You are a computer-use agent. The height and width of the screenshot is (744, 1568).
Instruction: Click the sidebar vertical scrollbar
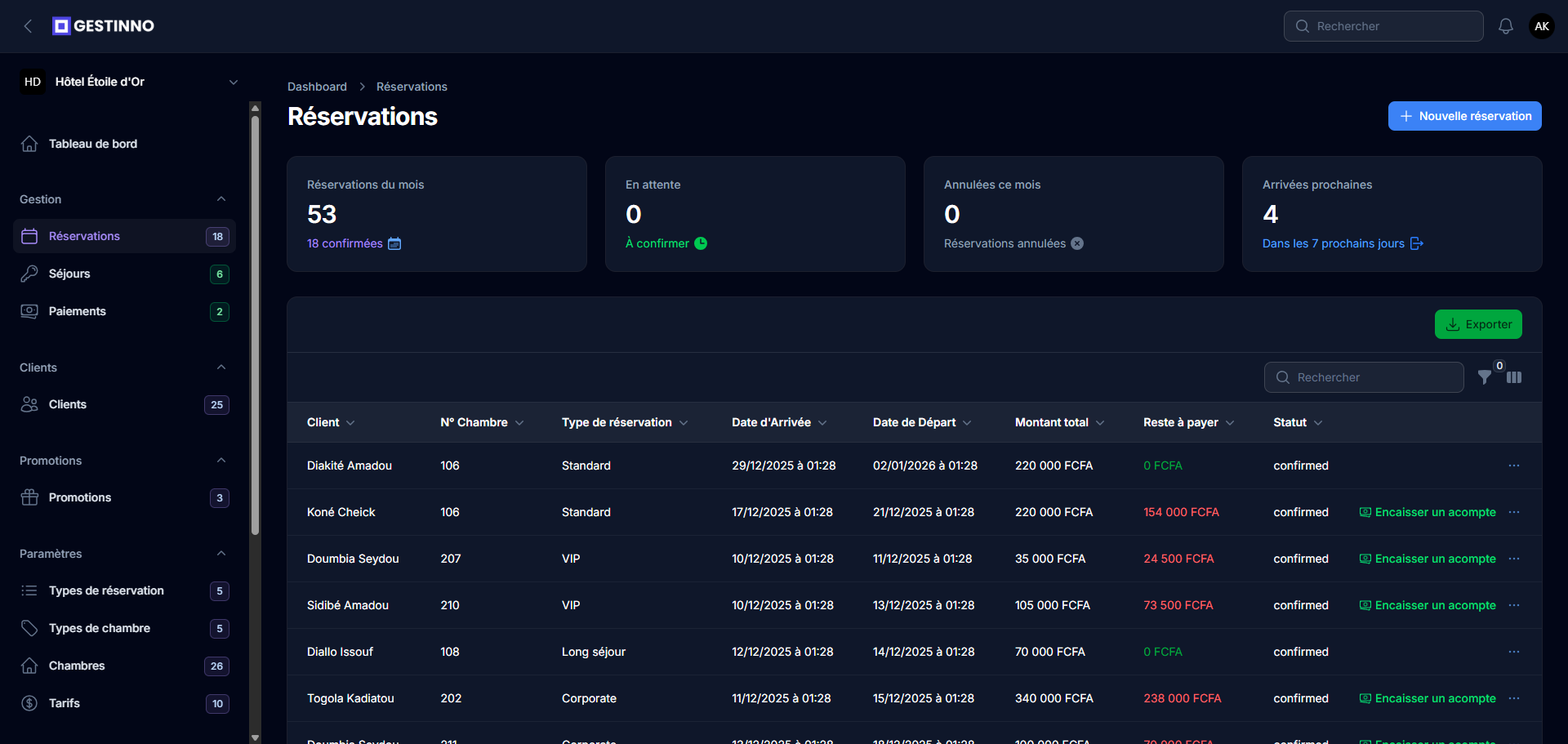255,327
